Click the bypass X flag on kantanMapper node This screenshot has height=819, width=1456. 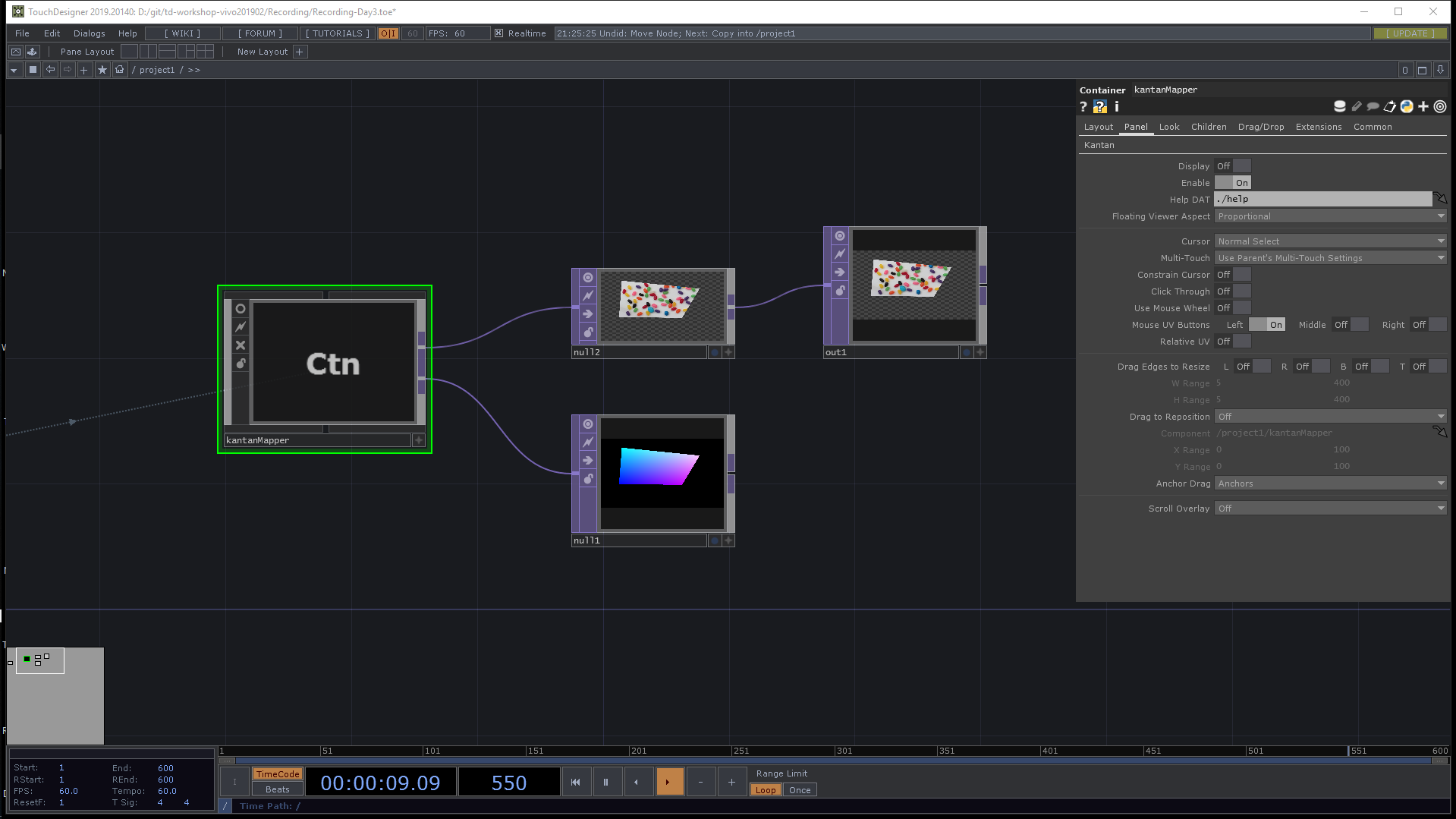click(x=241, y=345)
